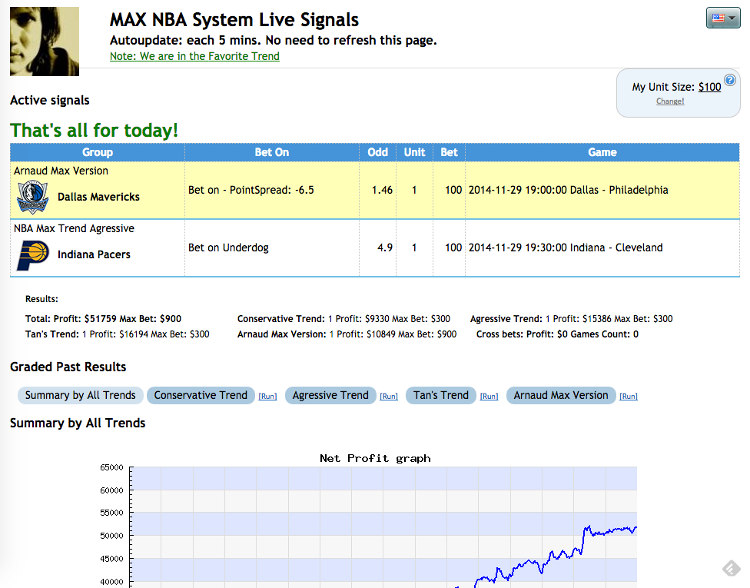Click Arnaud Max Version profit $10849 result
The height and width of the screenshot is (588, 750).
coord(347,334)
